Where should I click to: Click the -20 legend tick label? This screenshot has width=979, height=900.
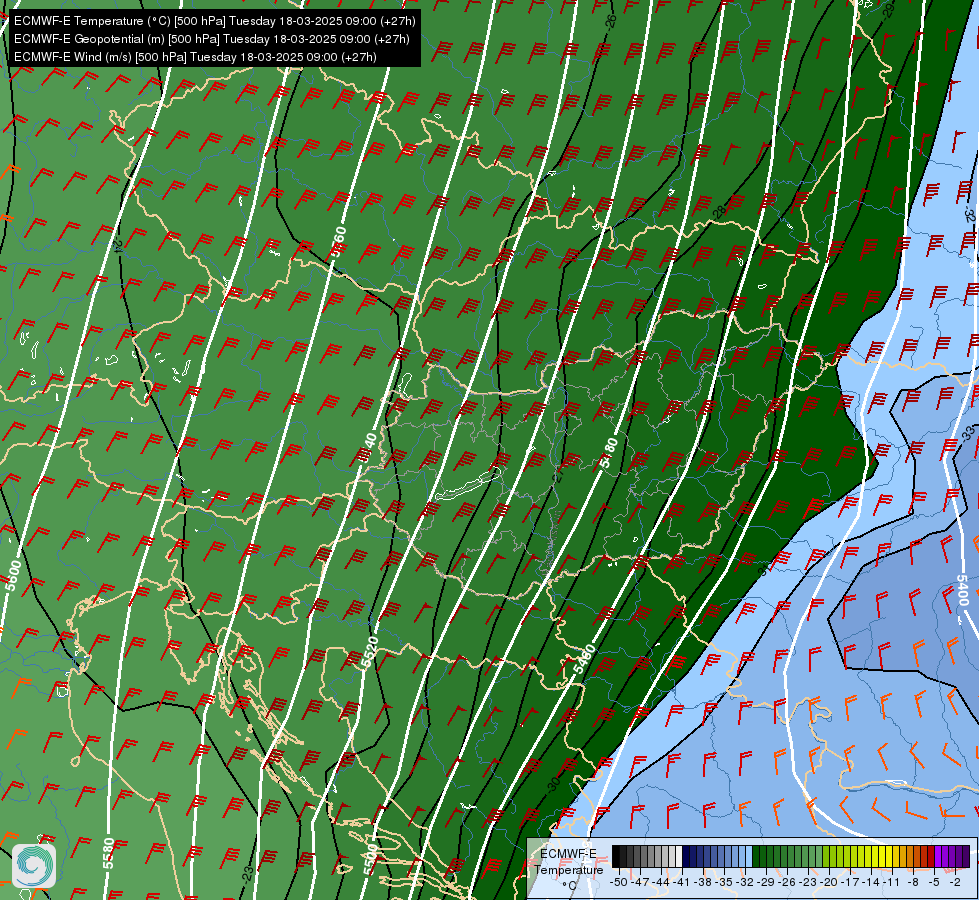tap(829, 882)
